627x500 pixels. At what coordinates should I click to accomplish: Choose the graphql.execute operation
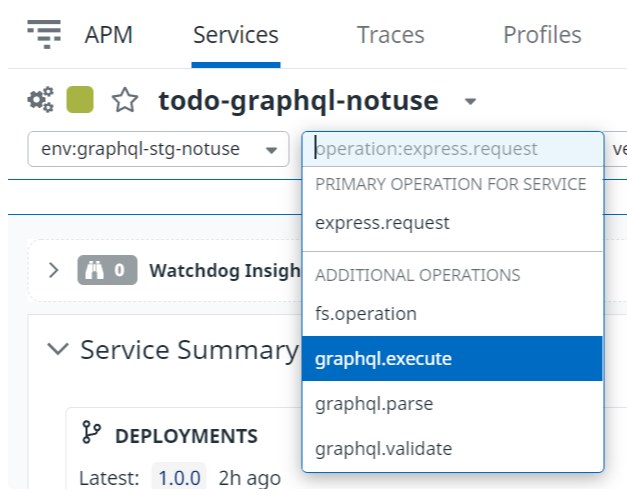click(x=453, y=358)
